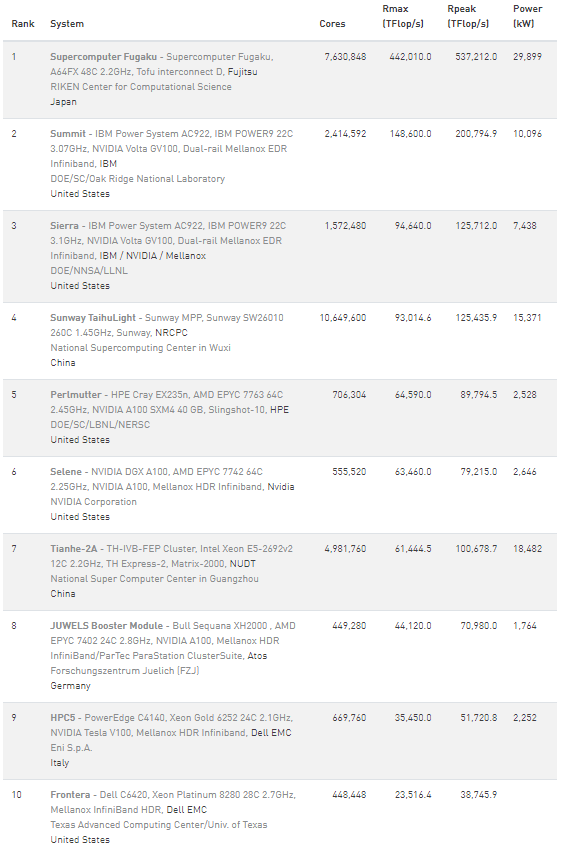Viewport: 563px width, 859px height.
Task: Click the Selene system link
Action: click(66, 472)
